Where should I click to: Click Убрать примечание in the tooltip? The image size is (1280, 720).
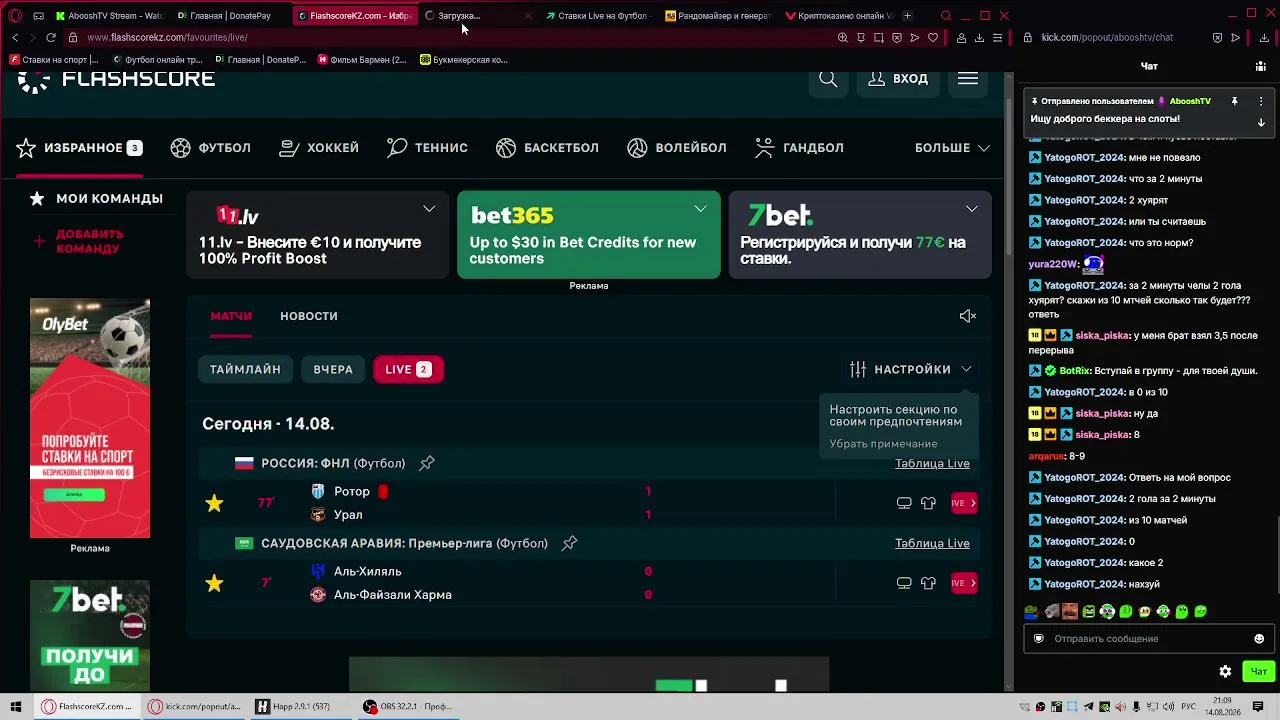(883, 444)
